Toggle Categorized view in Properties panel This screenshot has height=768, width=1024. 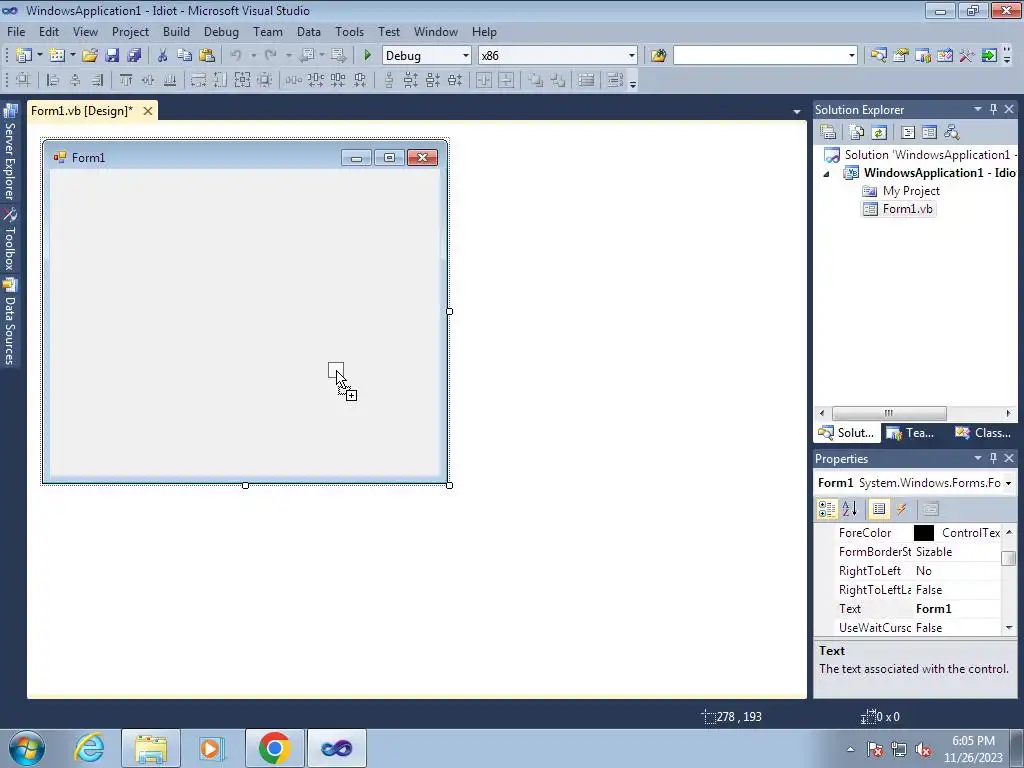click(x=827, y=509)
